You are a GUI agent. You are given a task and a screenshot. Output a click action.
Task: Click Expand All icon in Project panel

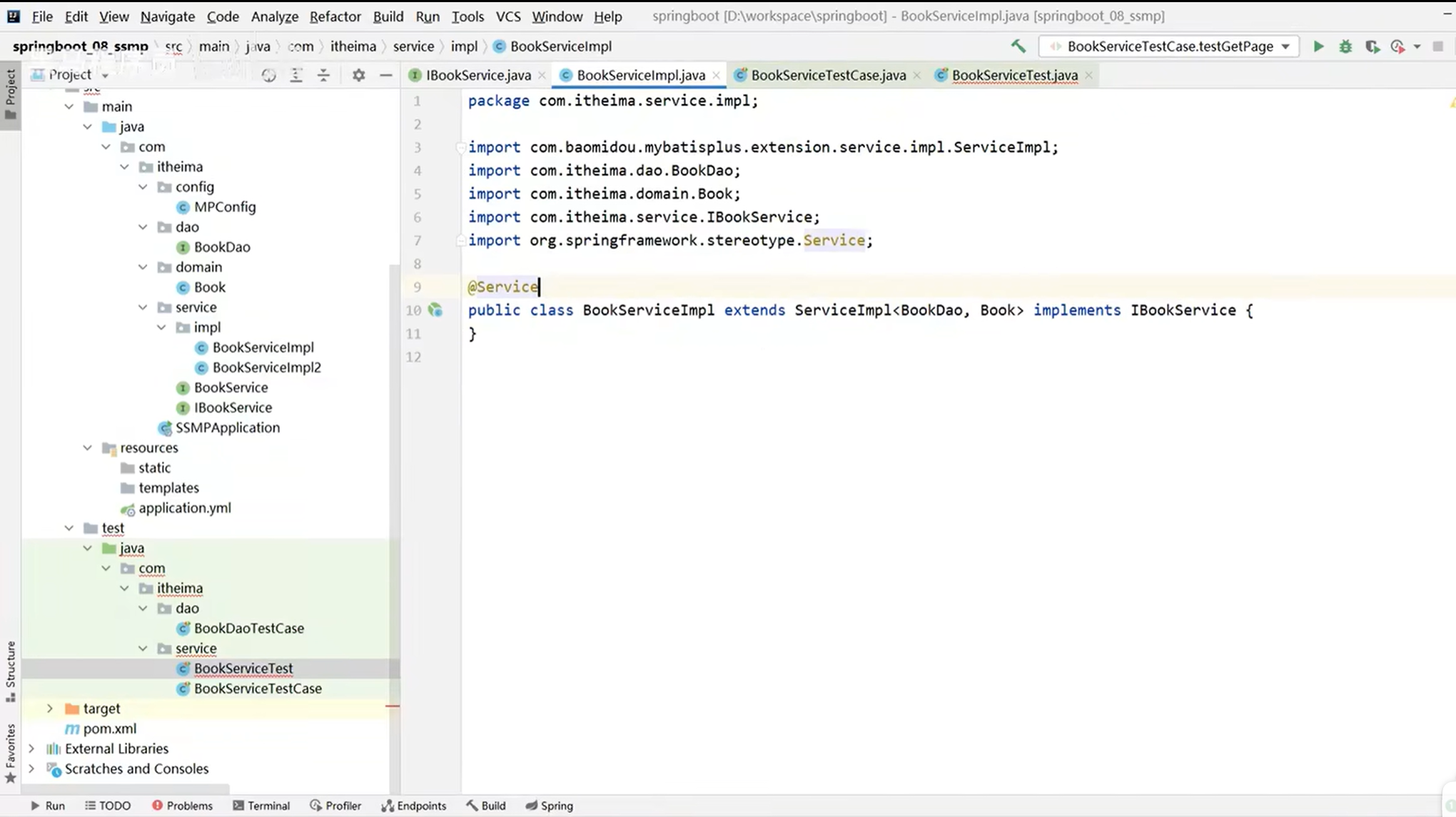296,75
